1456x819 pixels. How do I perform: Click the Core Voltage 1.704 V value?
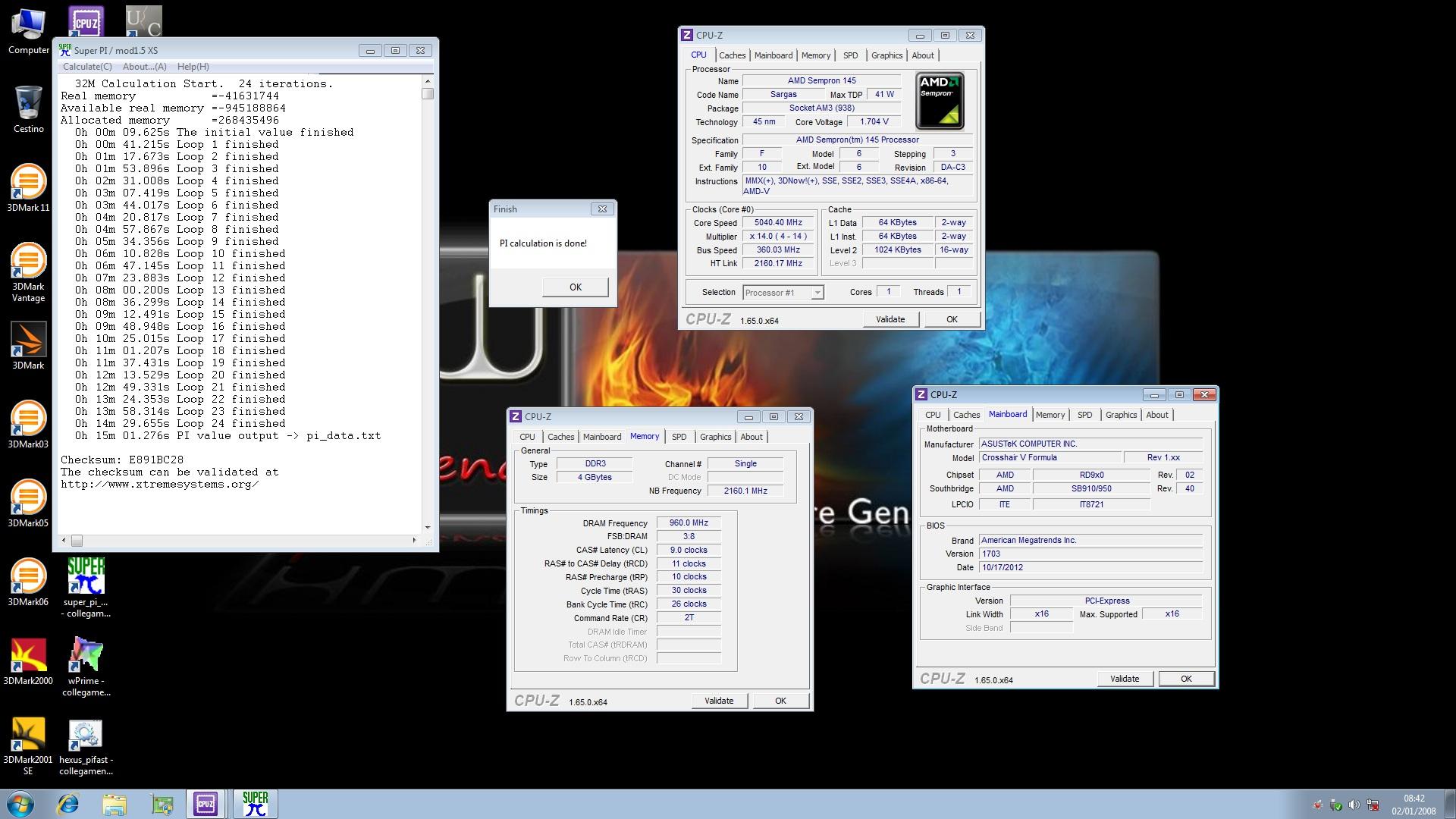coord(874,121)
